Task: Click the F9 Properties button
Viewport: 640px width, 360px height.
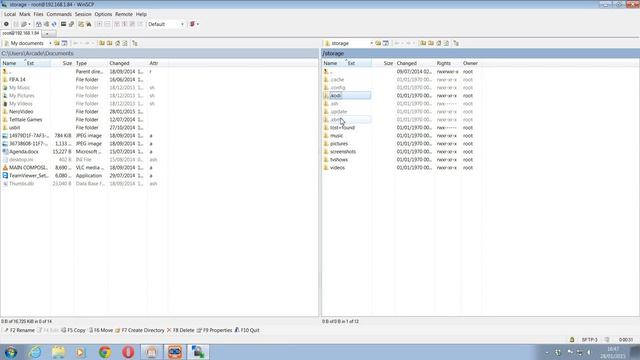Action: click(x=214, y=330)
